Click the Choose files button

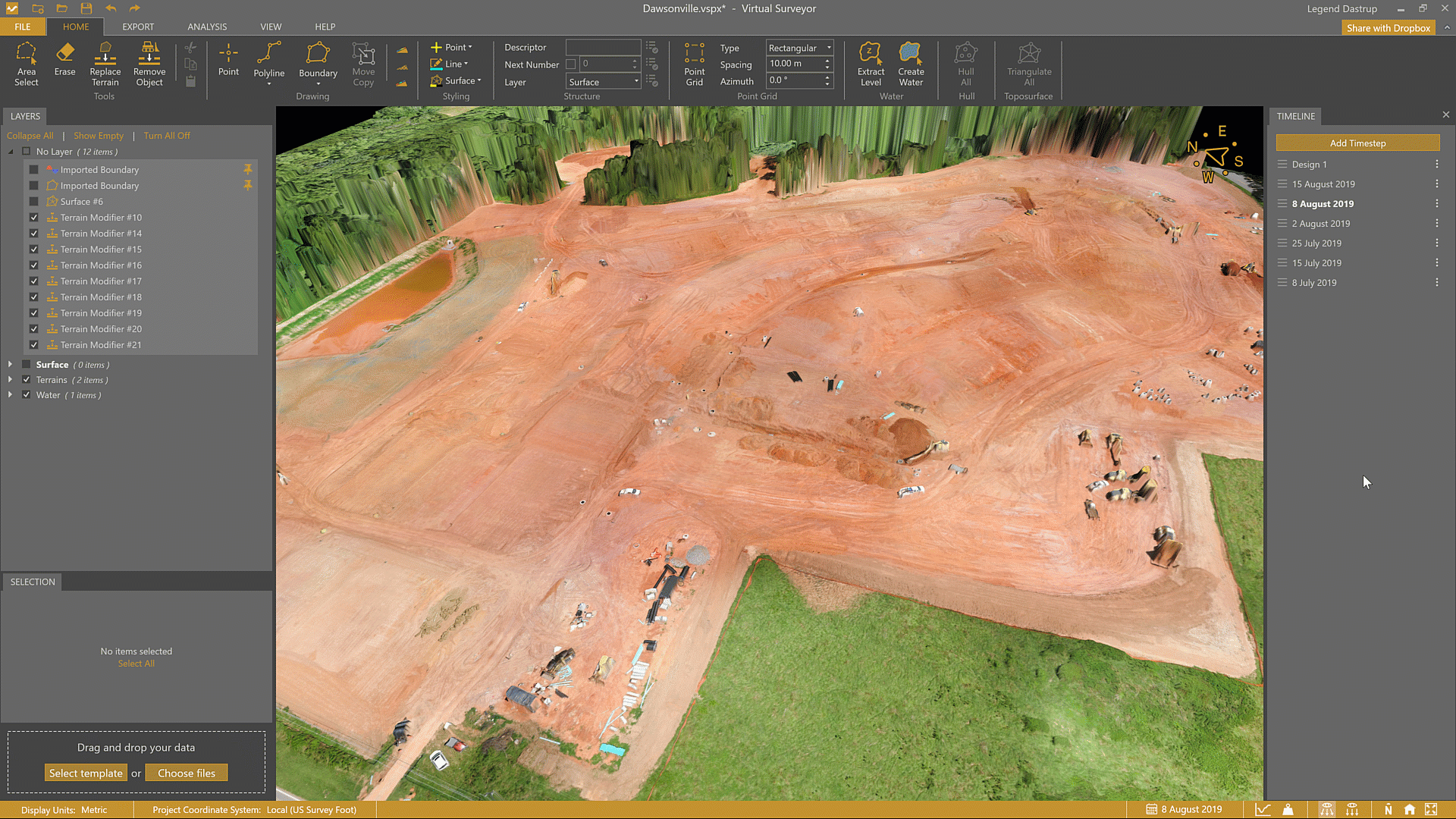coord(187,773)
